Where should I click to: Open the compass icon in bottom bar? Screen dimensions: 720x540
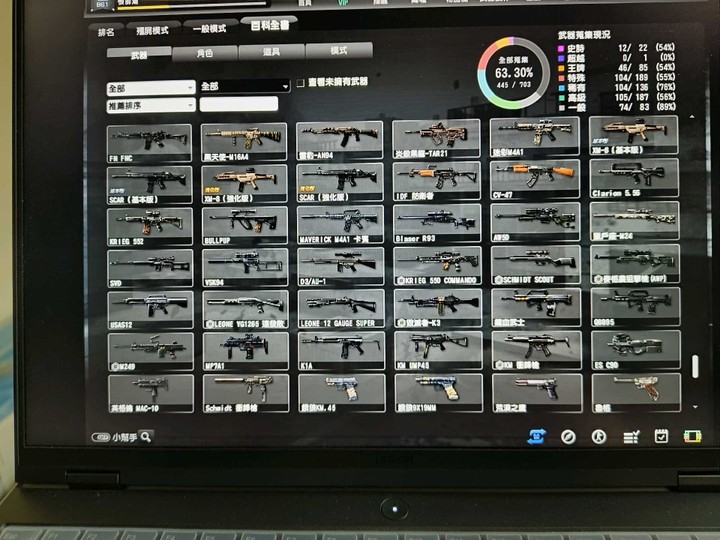coord(568,437)
